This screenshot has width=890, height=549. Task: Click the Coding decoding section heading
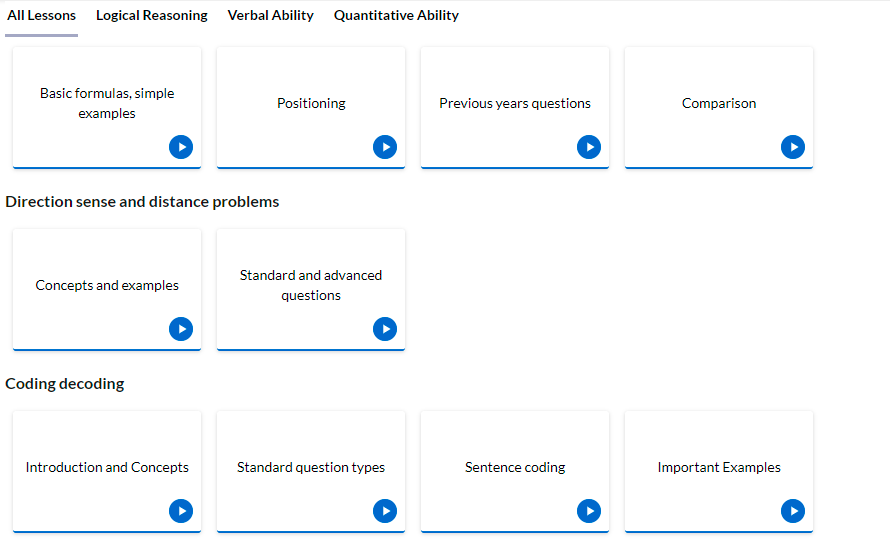[65, 384]
